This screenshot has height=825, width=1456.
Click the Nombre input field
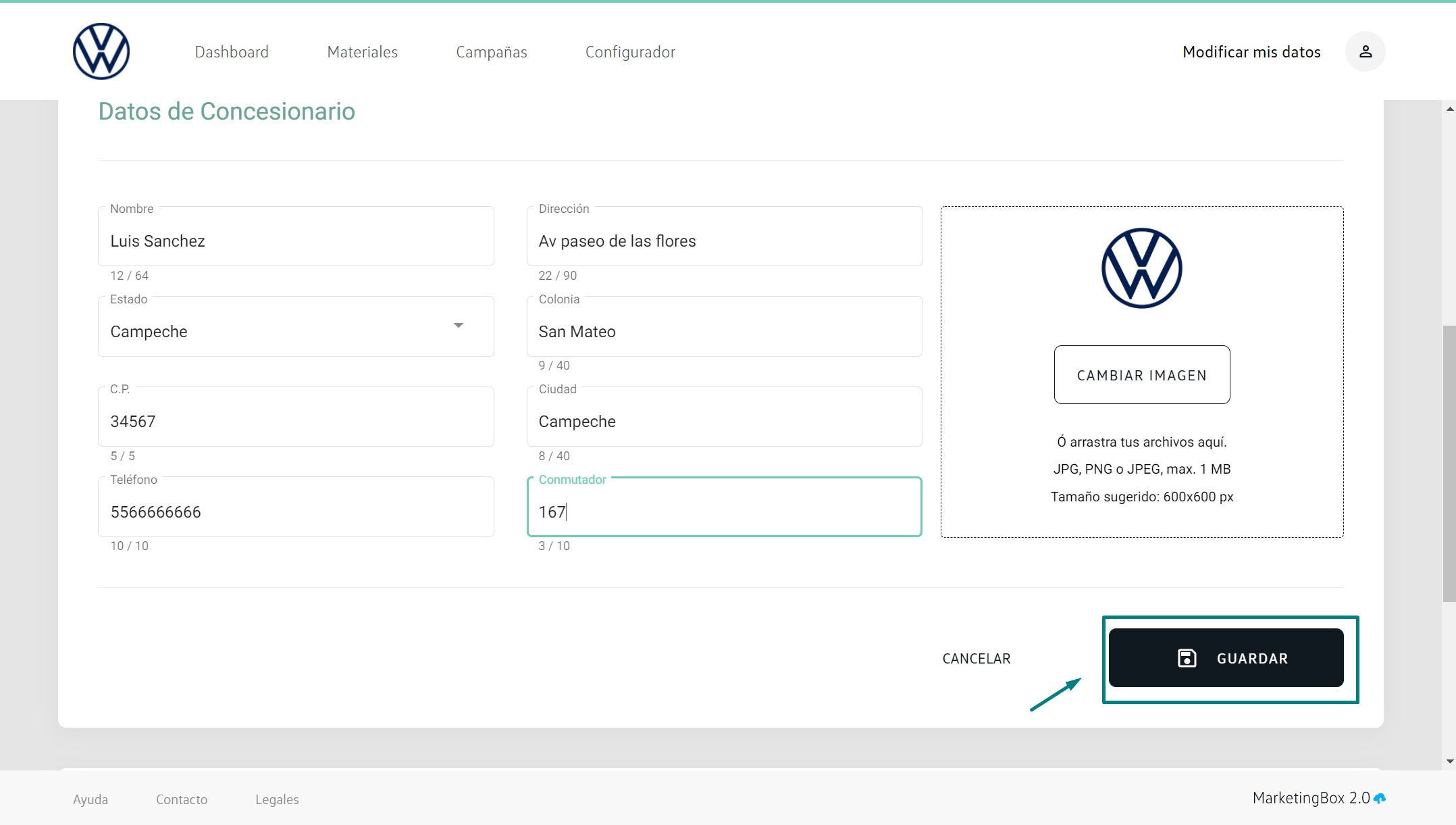pos(296,241)
